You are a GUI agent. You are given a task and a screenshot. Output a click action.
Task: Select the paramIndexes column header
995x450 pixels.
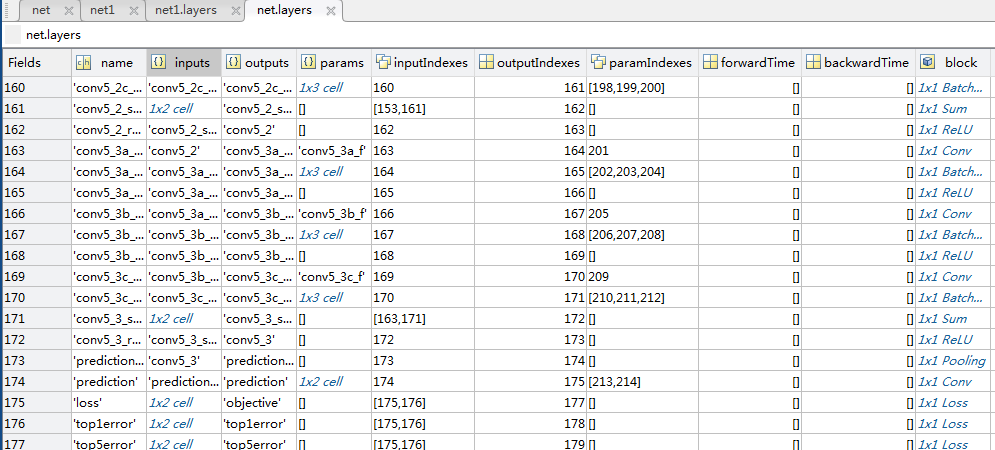643,63
